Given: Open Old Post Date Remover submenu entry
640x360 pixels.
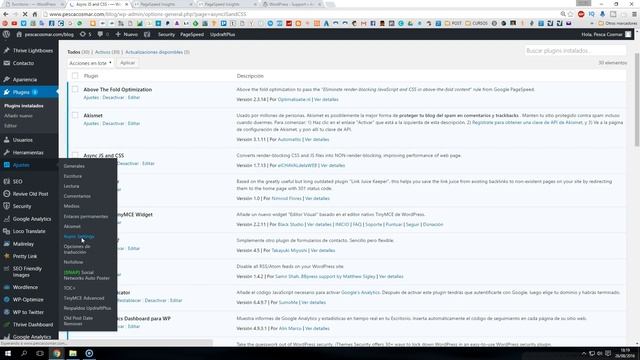Looking at the screenshot, I should (78, 321).
